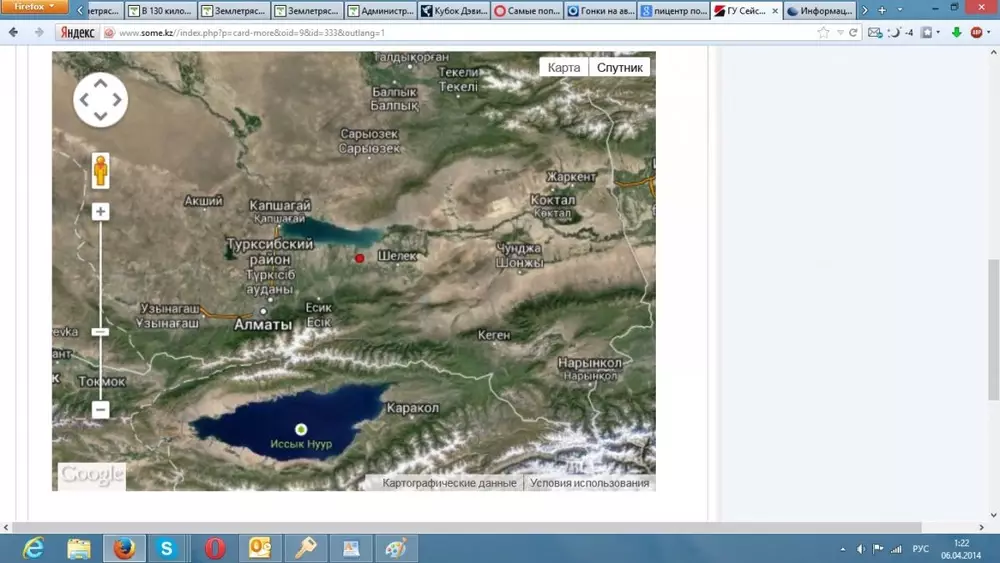Screen dimensions: 1000x563
Task: Bookmark this page with the star icon
Action: pyautogui.click(x=823, y=32)
